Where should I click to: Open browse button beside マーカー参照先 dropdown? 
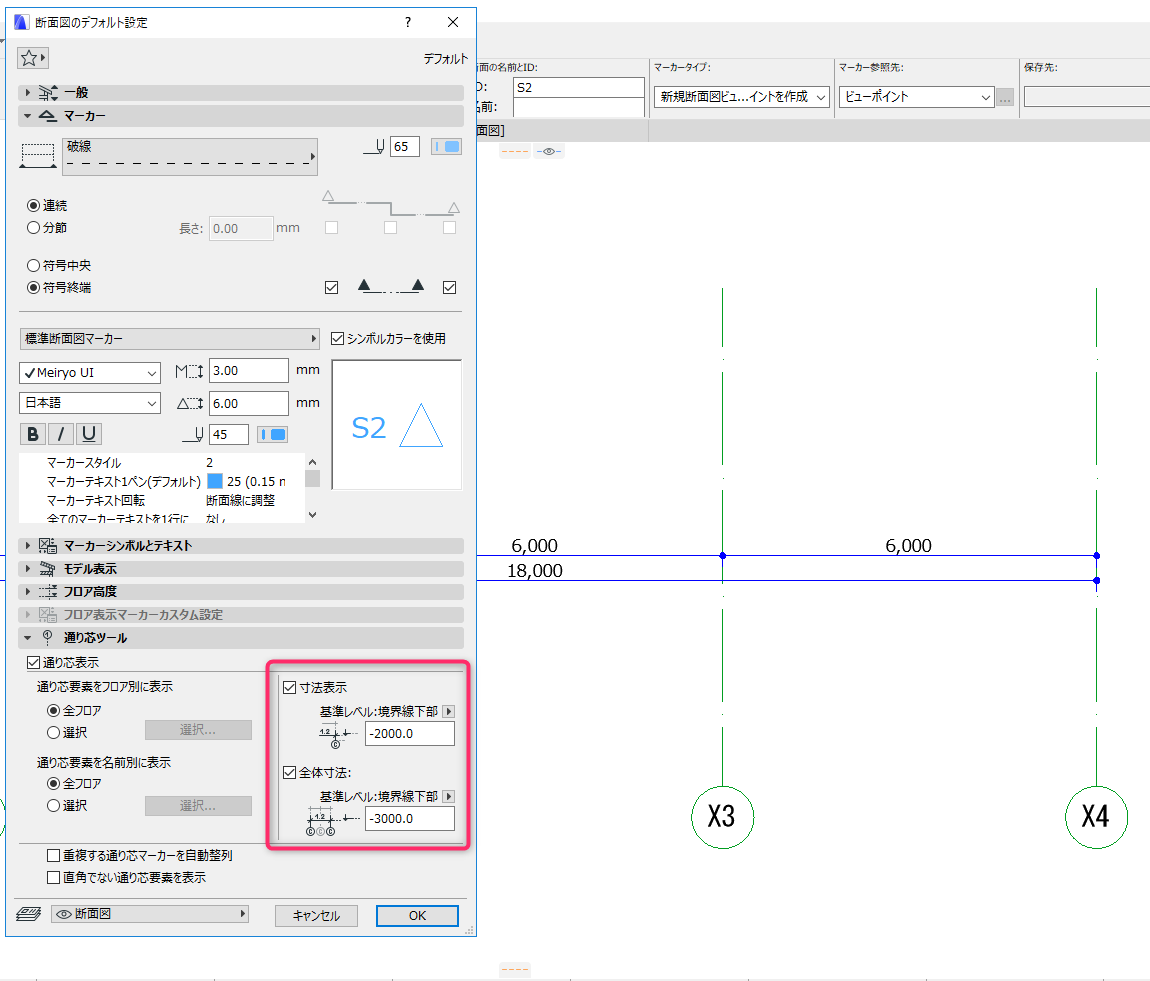pyautogui.click(x=1005, y=97)
